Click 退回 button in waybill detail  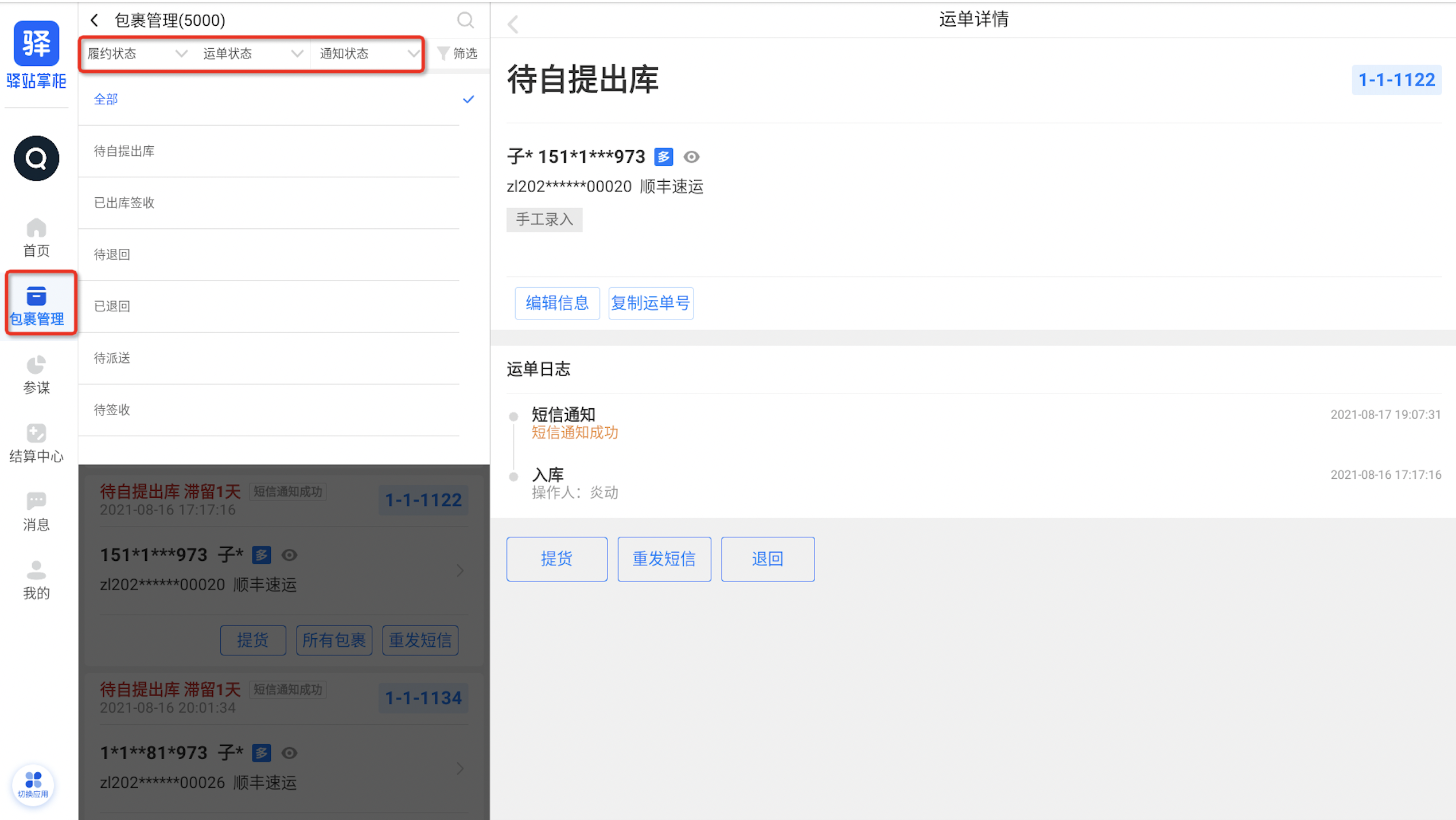coord(768,559)
